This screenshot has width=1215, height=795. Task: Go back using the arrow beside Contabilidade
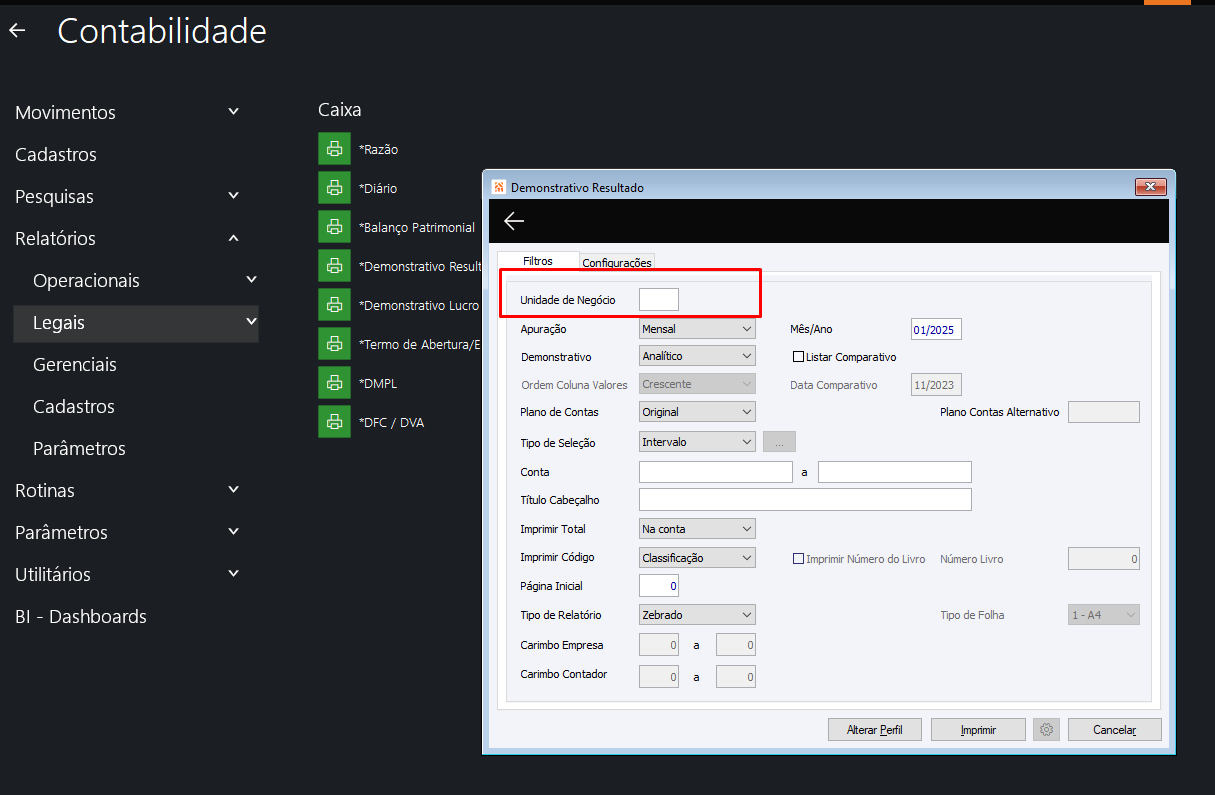tap(17, 31)
